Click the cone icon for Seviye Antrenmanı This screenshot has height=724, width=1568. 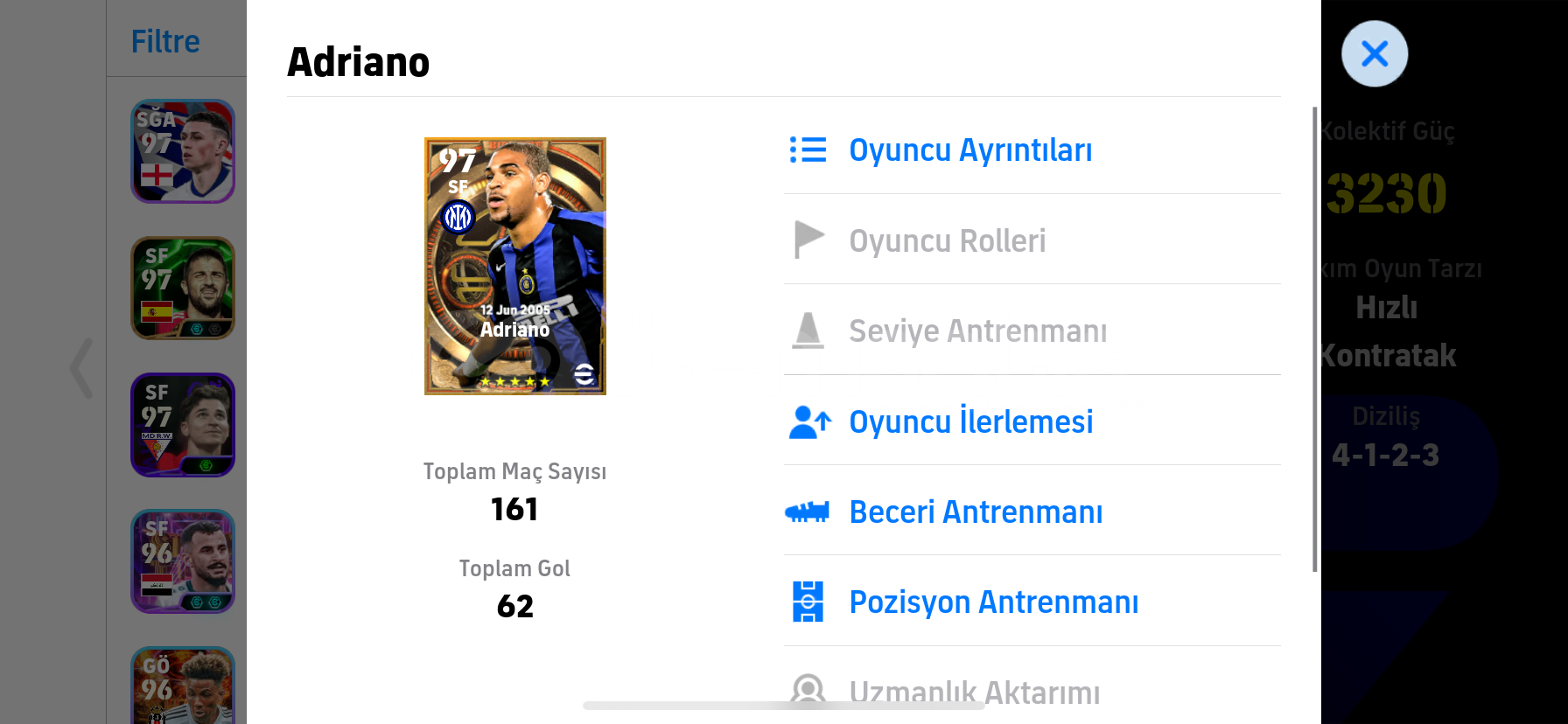click(808, 331)
